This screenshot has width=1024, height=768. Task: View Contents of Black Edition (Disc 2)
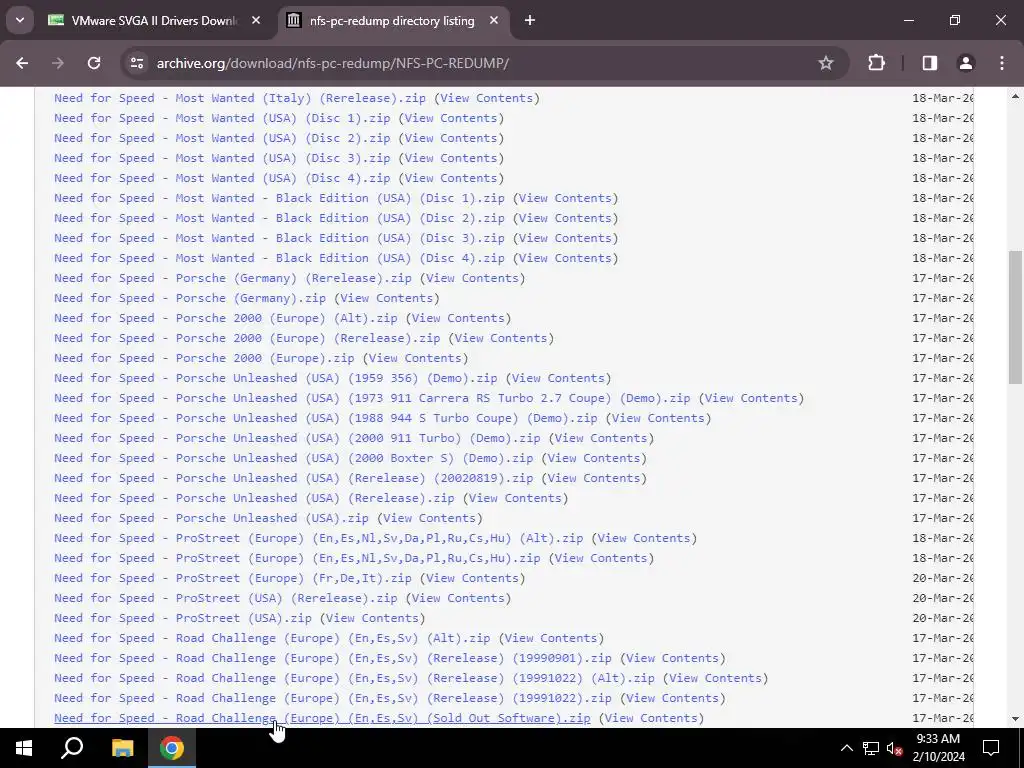click(x=565, y=218)
